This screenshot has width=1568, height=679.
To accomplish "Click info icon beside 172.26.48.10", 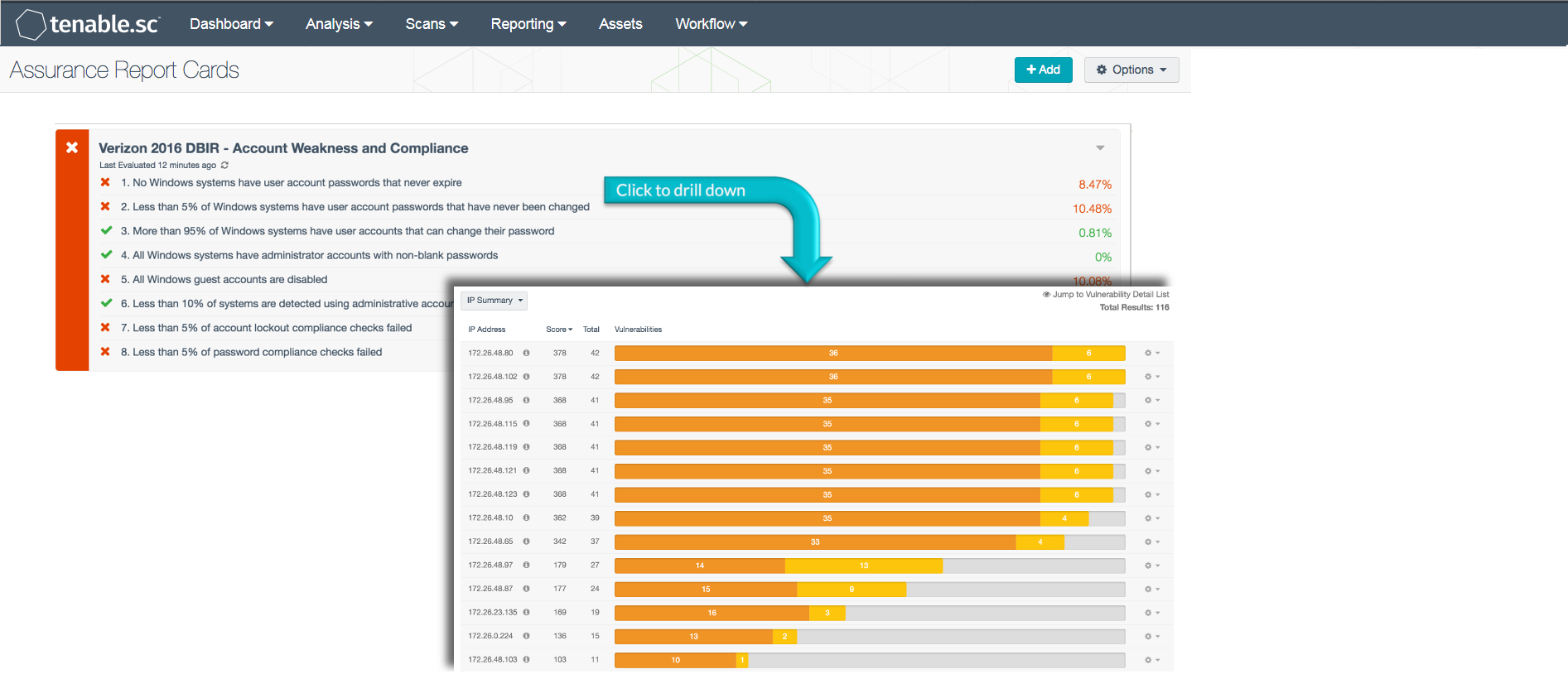I will pos(526,518).
